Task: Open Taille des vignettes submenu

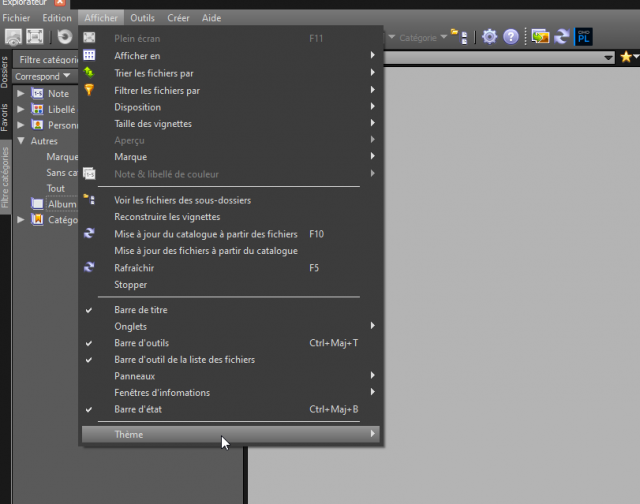Action: point(231,124)
